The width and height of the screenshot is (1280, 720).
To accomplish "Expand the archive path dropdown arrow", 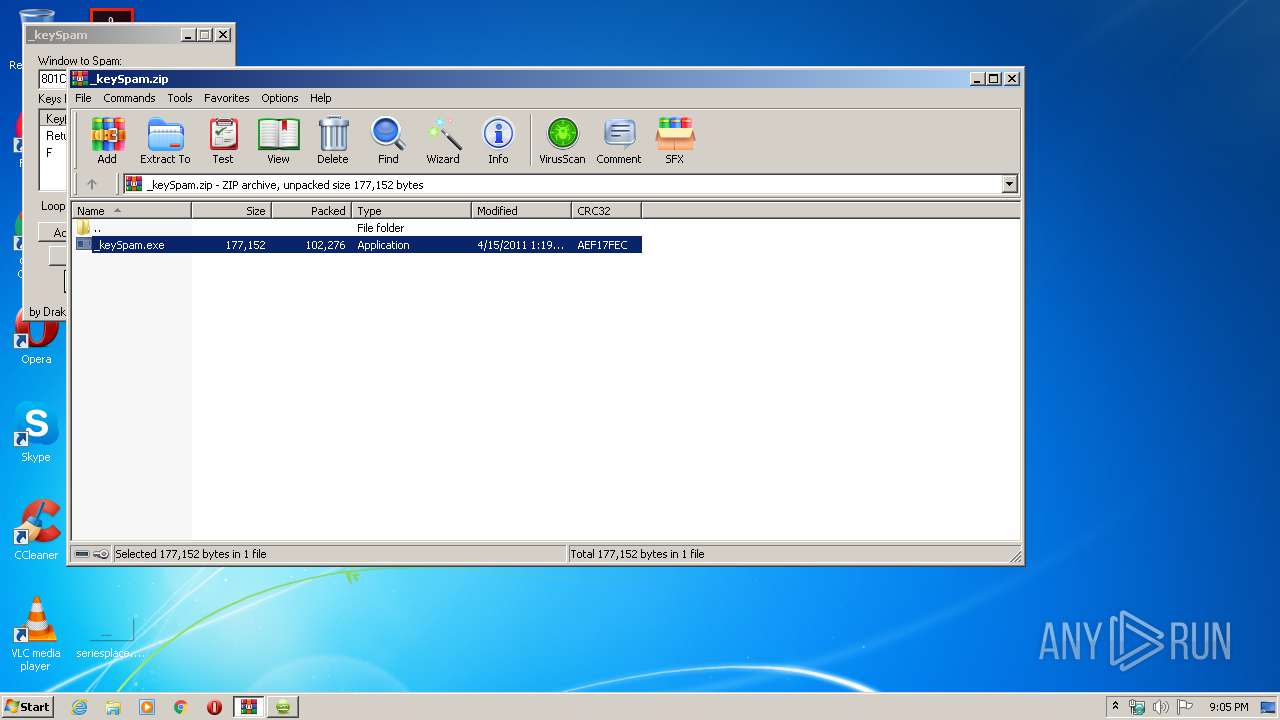I will tap(1009, 184).
